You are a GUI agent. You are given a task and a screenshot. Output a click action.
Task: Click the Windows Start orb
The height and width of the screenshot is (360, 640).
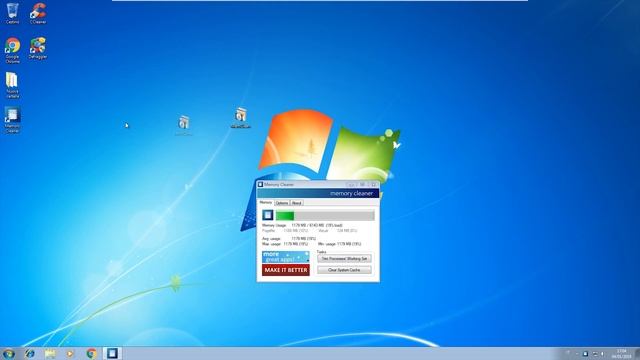point(9,353)
